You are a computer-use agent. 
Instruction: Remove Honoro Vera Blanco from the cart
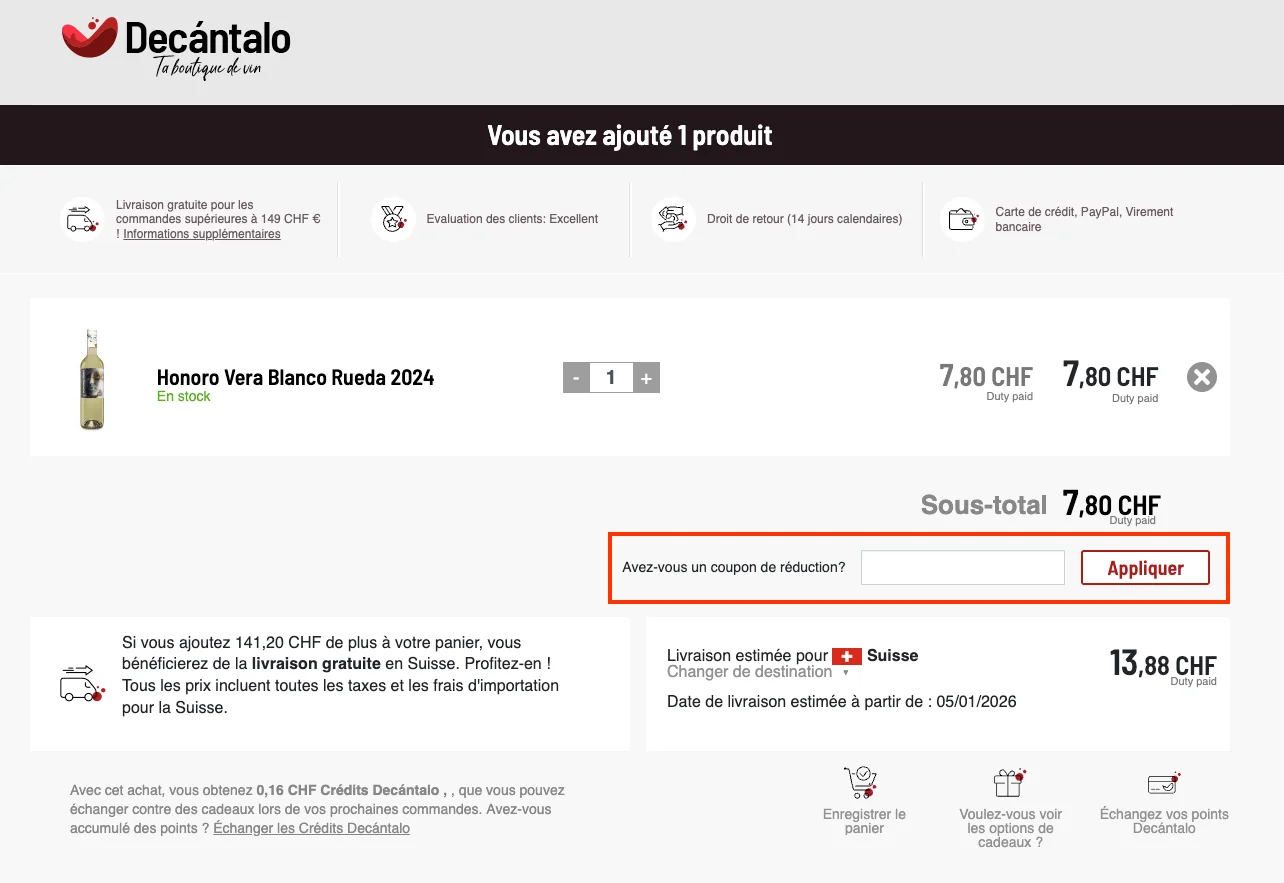tap(1201, 377)
